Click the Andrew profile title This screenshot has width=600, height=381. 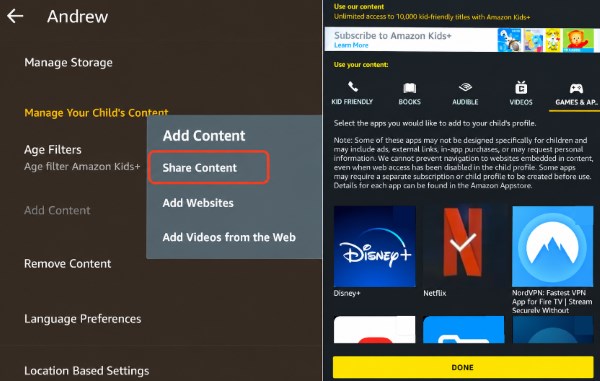click(x=78, y=16)
